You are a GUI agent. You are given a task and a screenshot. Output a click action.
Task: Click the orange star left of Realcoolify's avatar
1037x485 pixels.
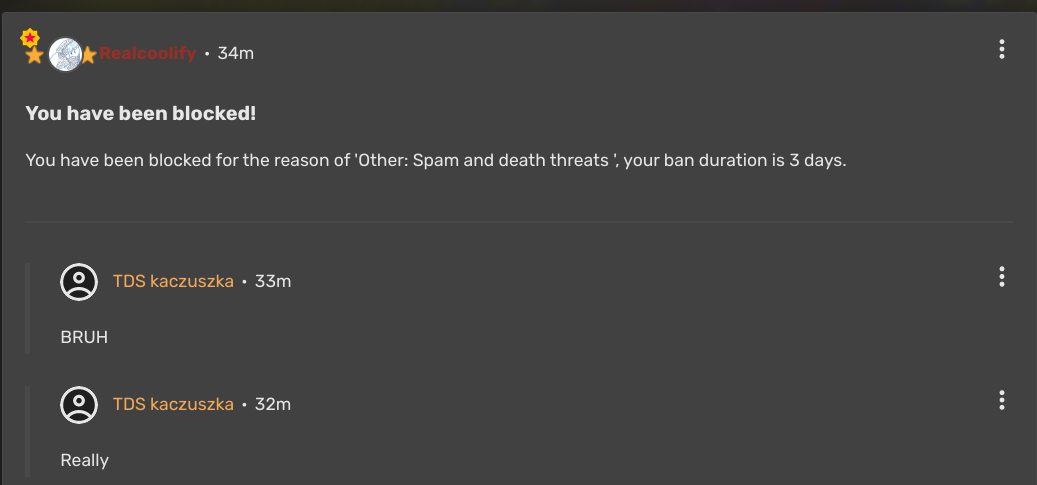pos(34,56)
